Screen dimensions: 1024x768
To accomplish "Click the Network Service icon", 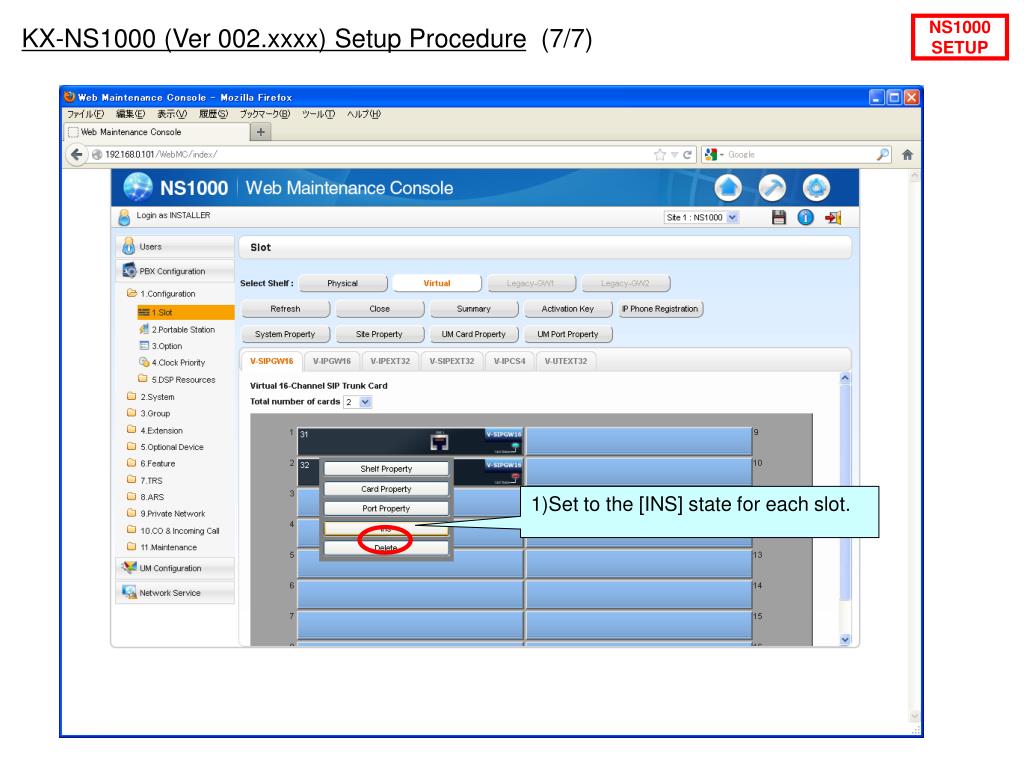I will [129, 592].
